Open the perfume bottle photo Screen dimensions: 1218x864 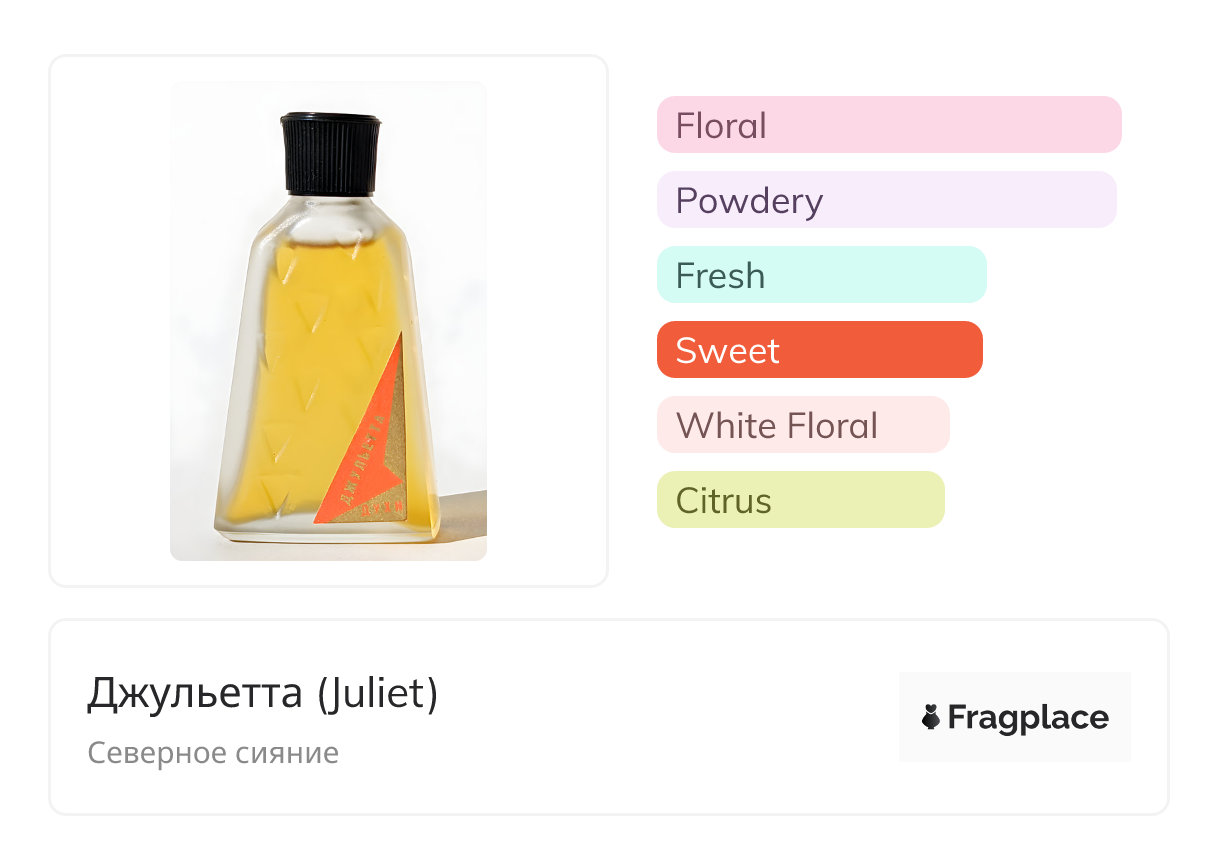328,321
